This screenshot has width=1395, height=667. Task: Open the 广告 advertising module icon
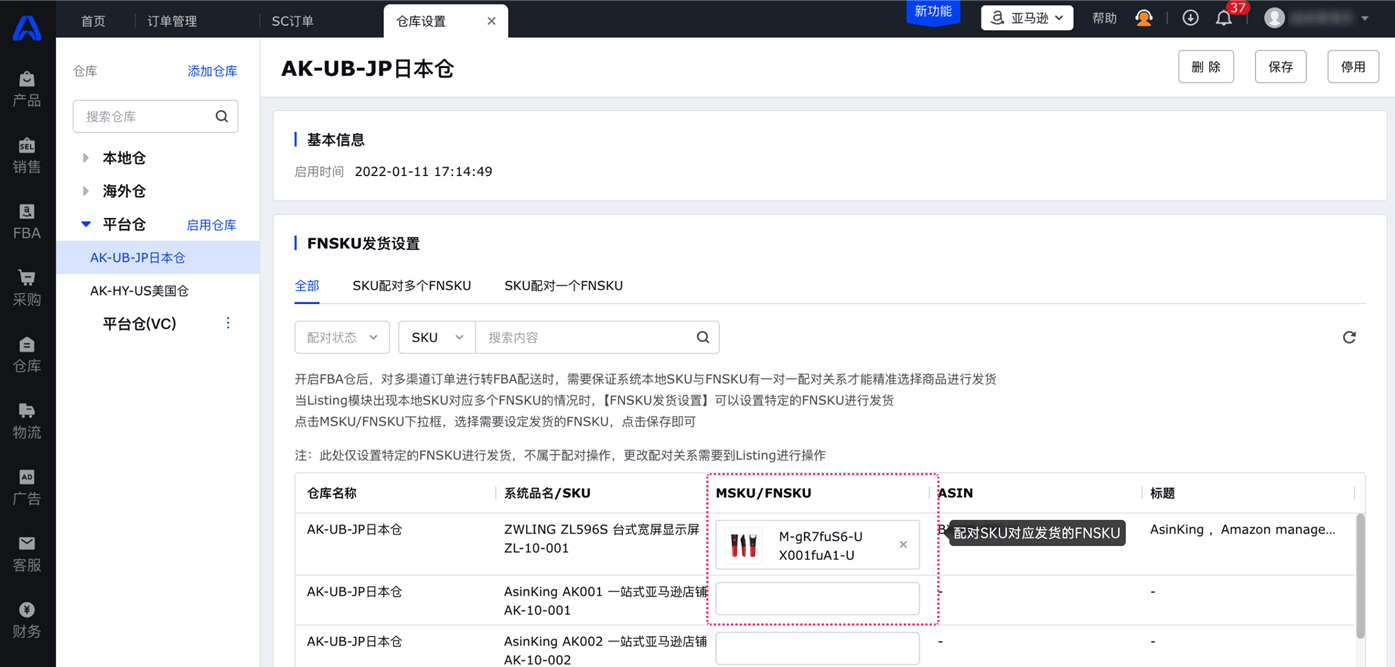tap(27, 486)
